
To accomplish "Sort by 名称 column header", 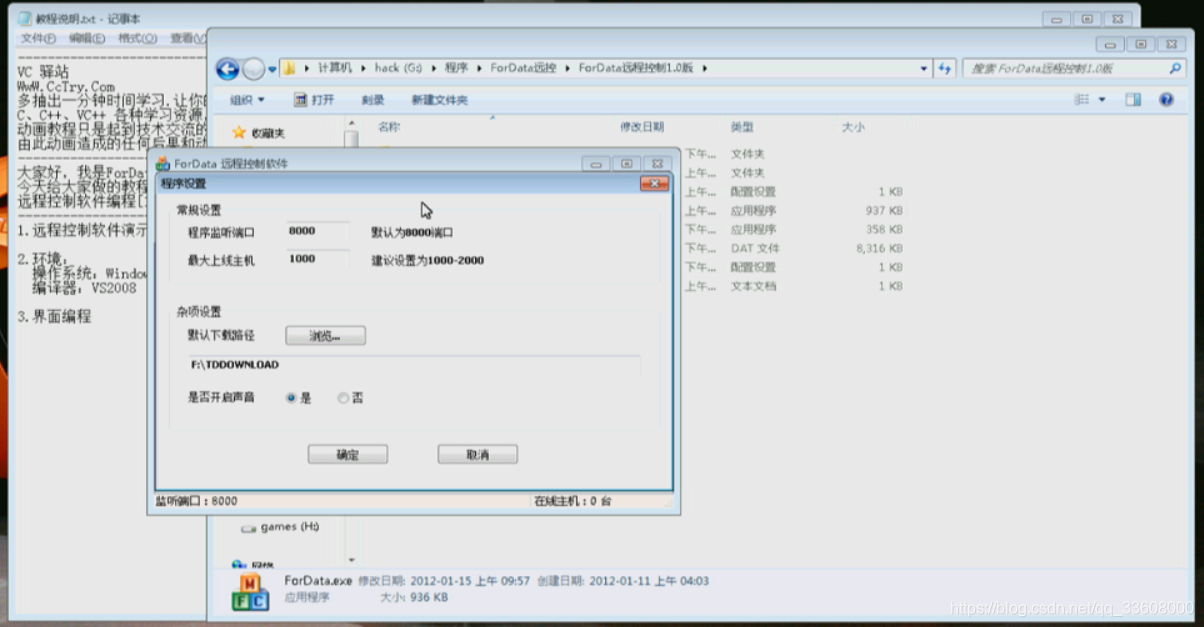I will tap(389, 127).
